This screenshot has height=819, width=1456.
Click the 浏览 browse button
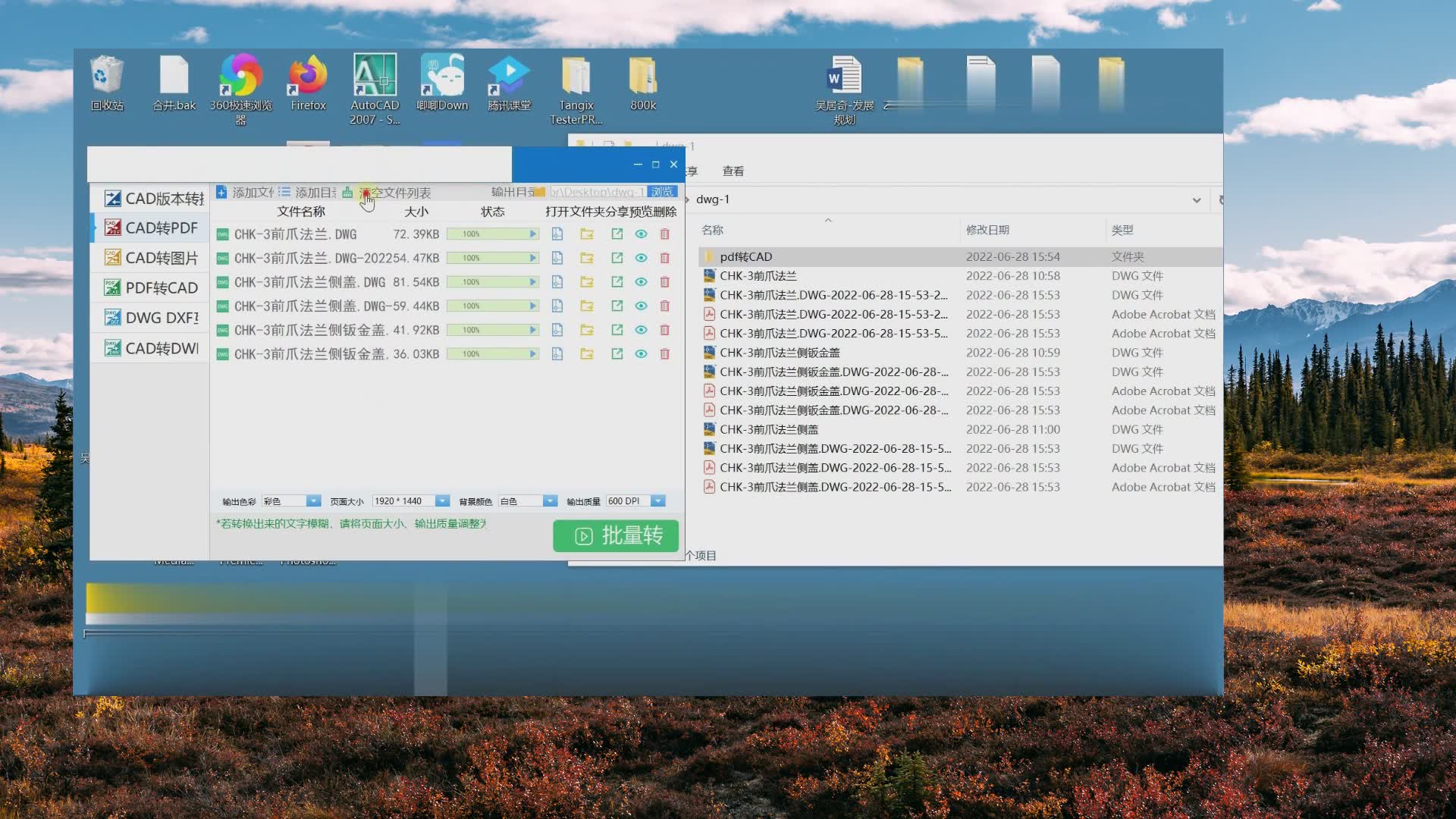click(x=661, y=192)
